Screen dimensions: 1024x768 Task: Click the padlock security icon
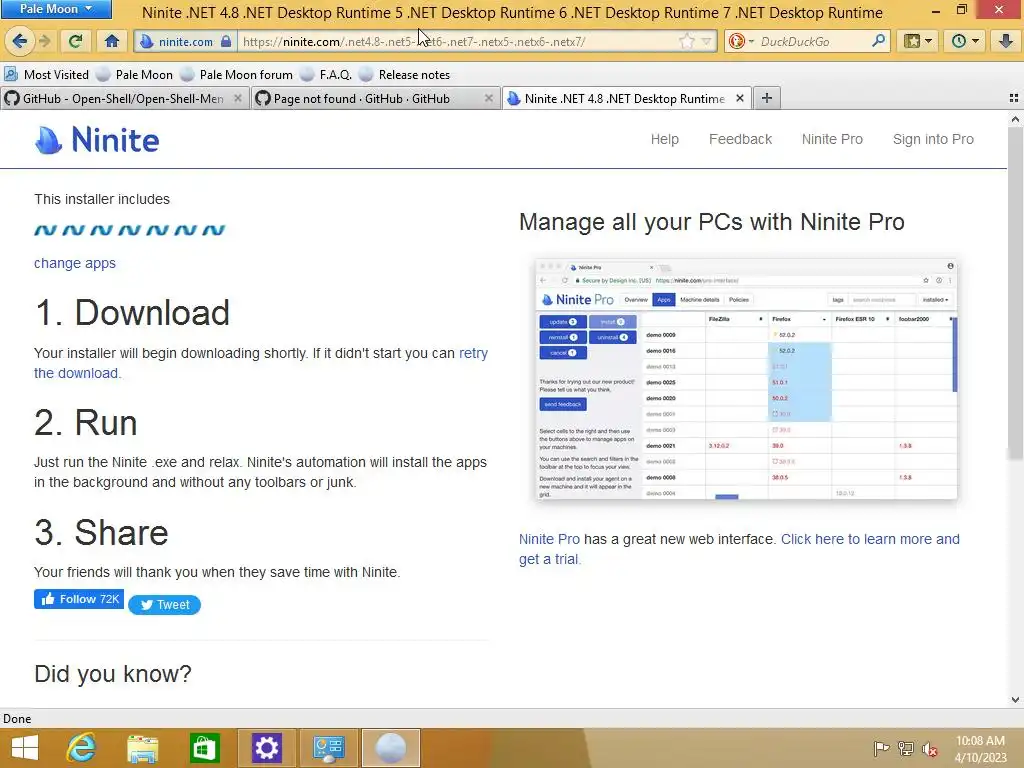point(226,42)
